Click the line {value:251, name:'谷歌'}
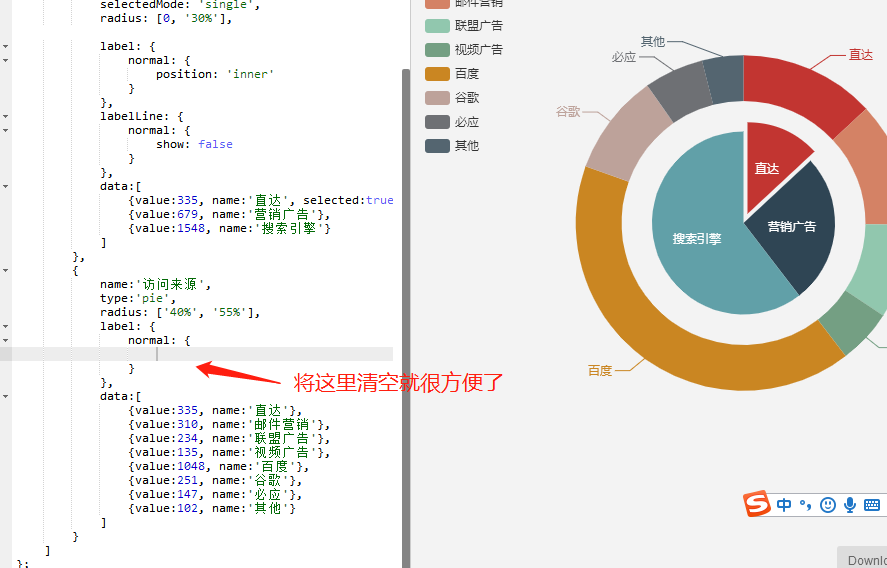The width and height of the screenshot is (887, 568). pyautogui.click(x=215, y=480)
